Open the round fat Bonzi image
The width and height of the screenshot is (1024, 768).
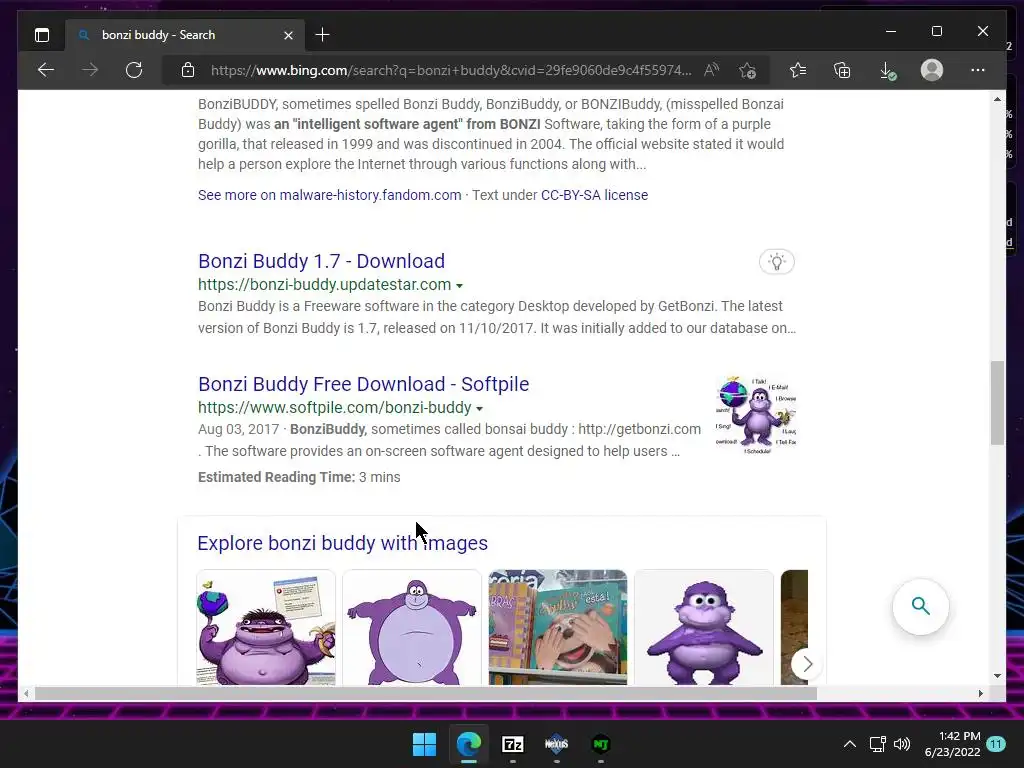[412, 628]
